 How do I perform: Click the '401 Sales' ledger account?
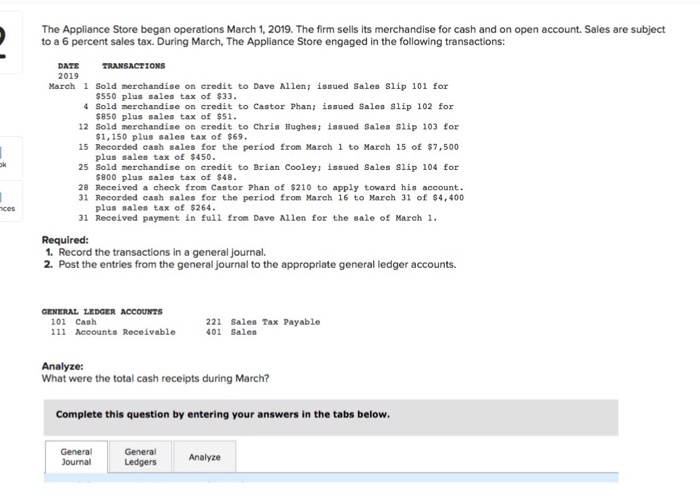(231, 332)
